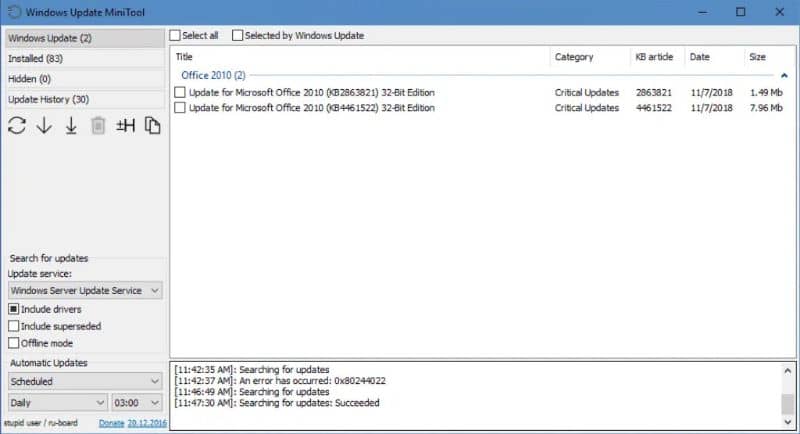Open the Installed (83) tab

[85, 59]
